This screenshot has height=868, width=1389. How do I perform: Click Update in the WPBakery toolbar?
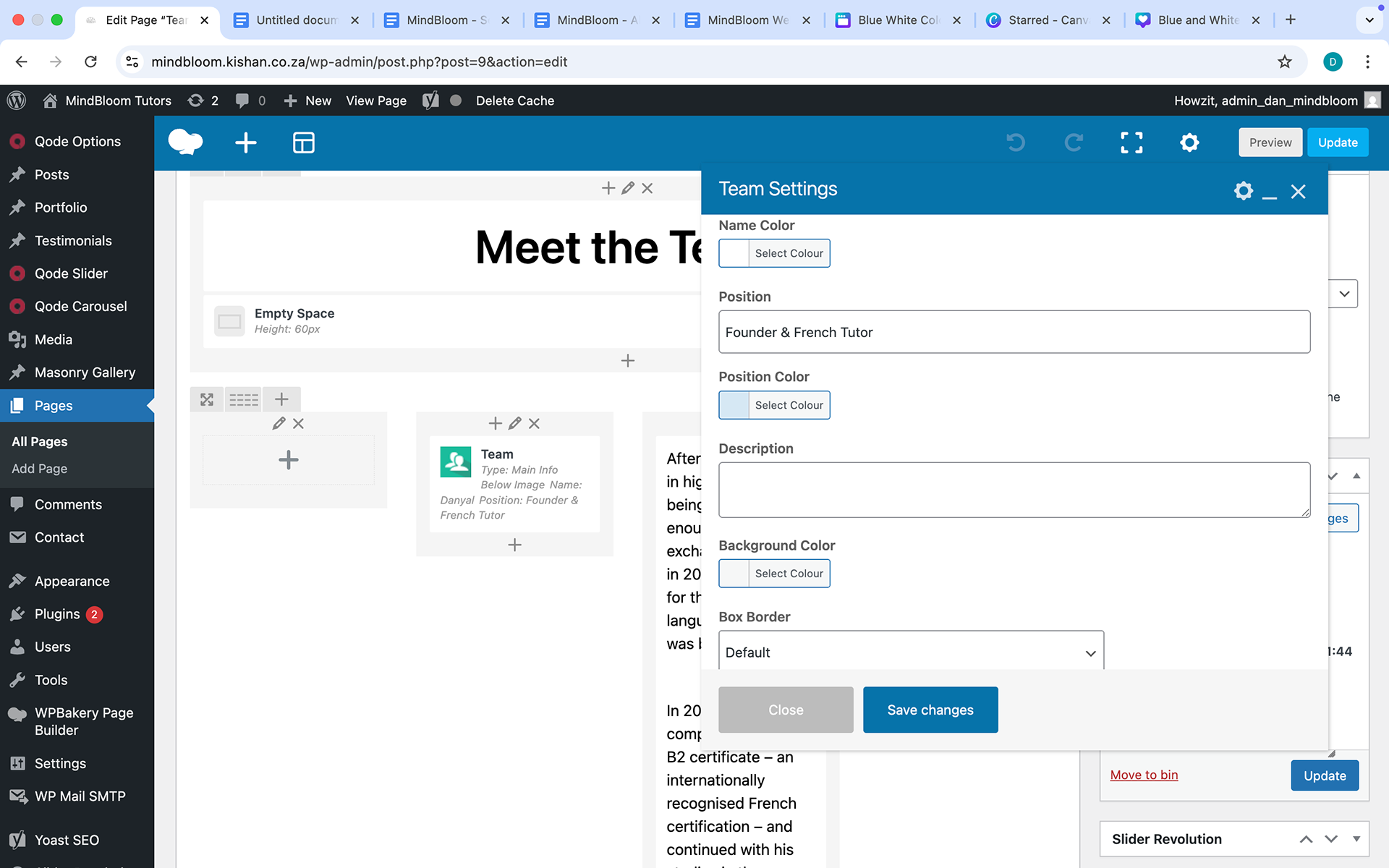(x=1338, y=142)
